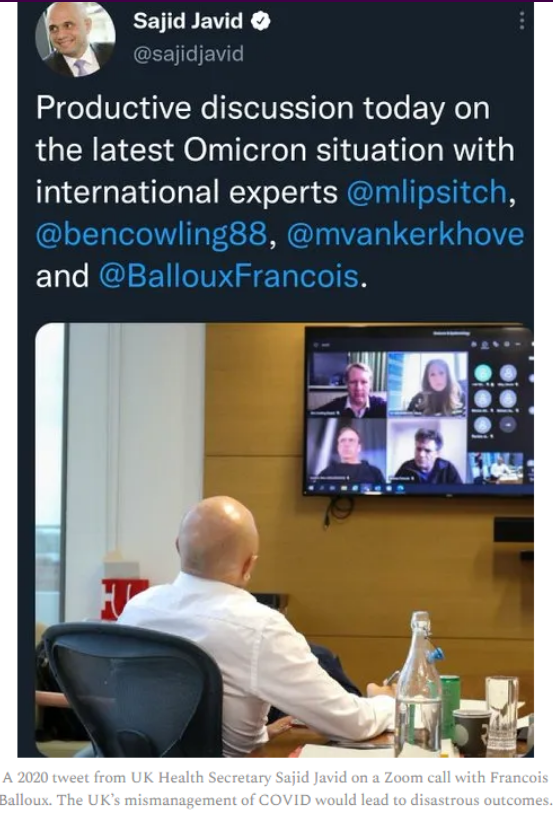Follow the @bencowling88 mention link
Viewport: 553px width, 817px height.
(x=152, y=234)
